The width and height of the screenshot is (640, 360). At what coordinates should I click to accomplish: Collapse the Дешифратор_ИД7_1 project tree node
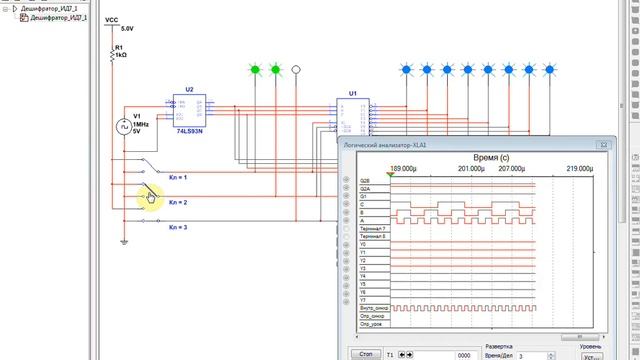(5, 9)
